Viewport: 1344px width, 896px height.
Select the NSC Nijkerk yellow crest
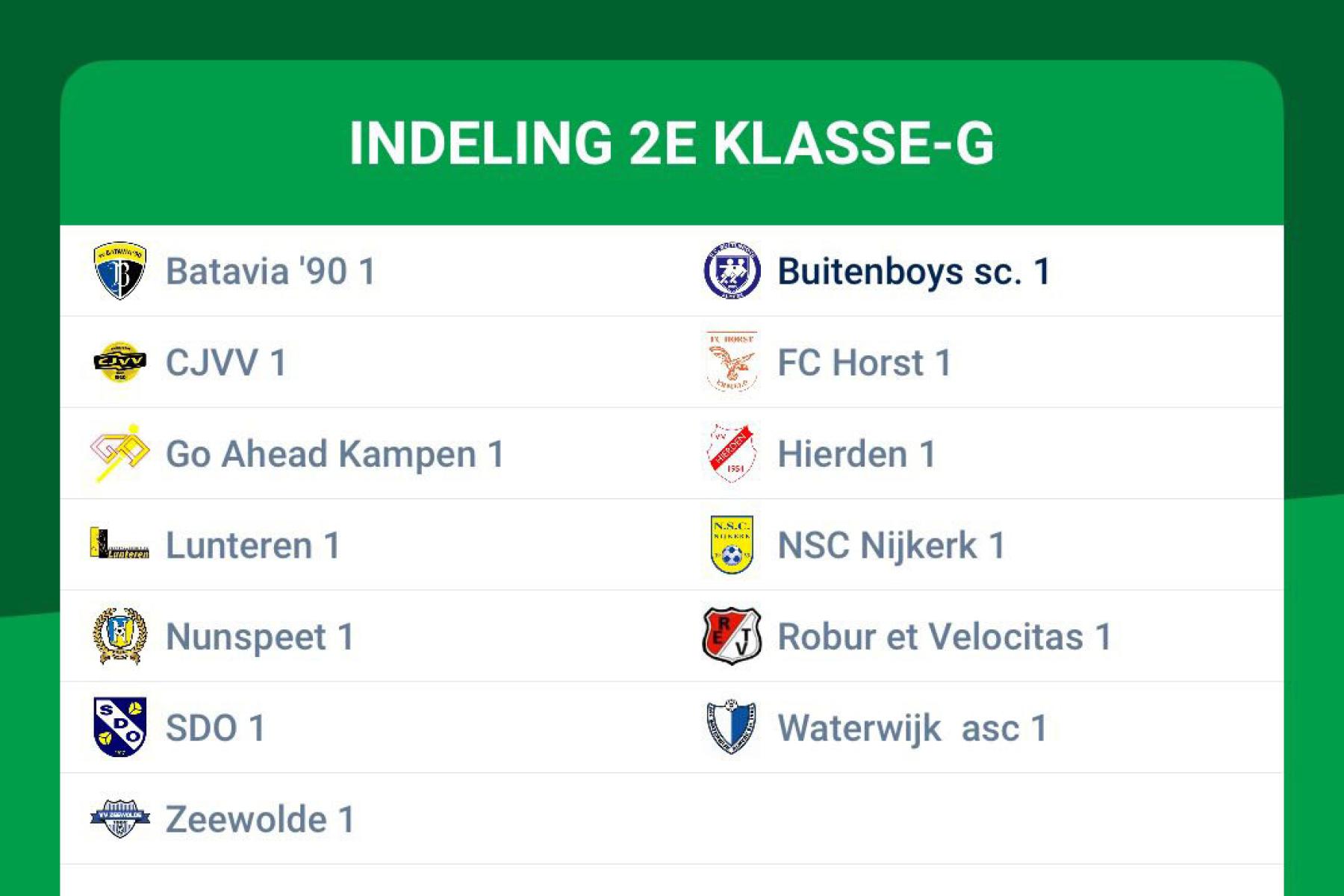pos(732,545)
